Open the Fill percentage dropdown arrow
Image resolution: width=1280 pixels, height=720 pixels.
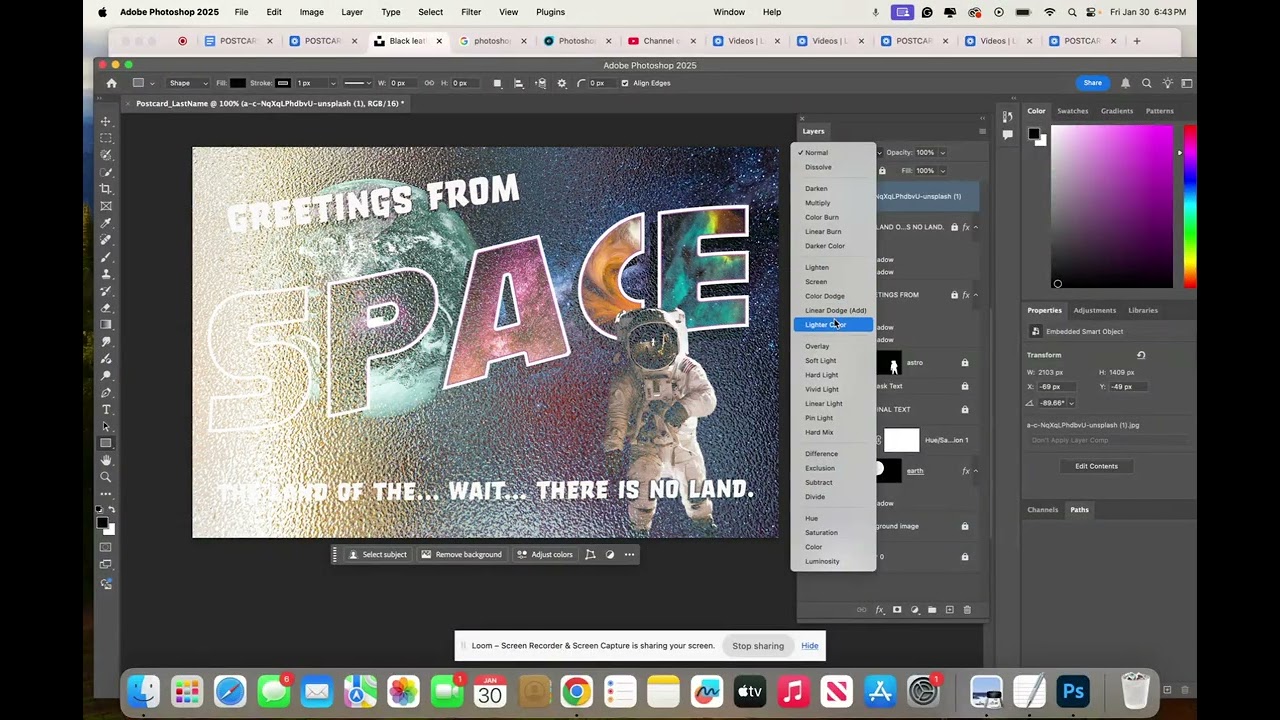[942, 171]
